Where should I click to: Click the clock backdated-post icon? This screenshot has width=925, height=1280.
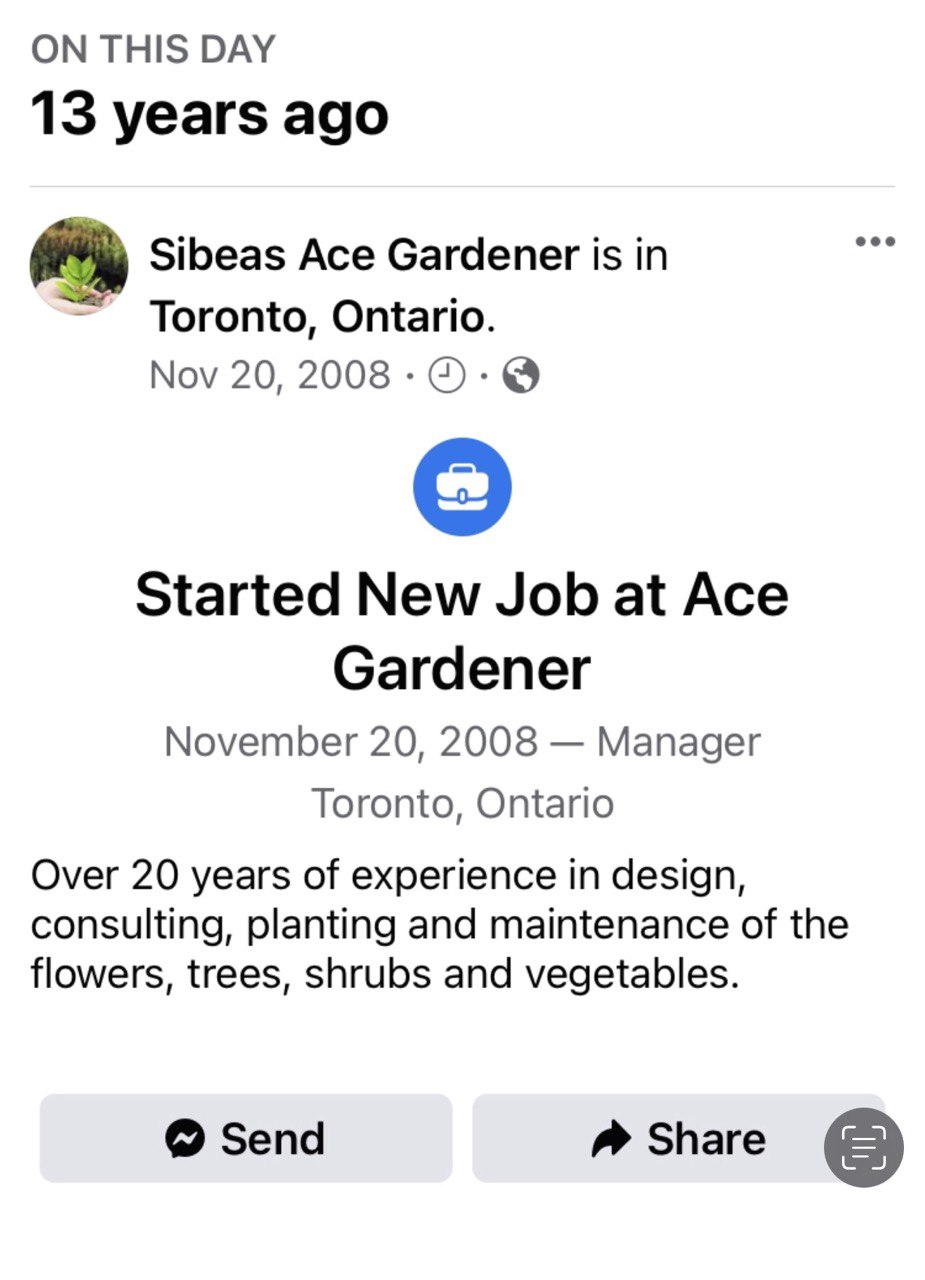447,376
